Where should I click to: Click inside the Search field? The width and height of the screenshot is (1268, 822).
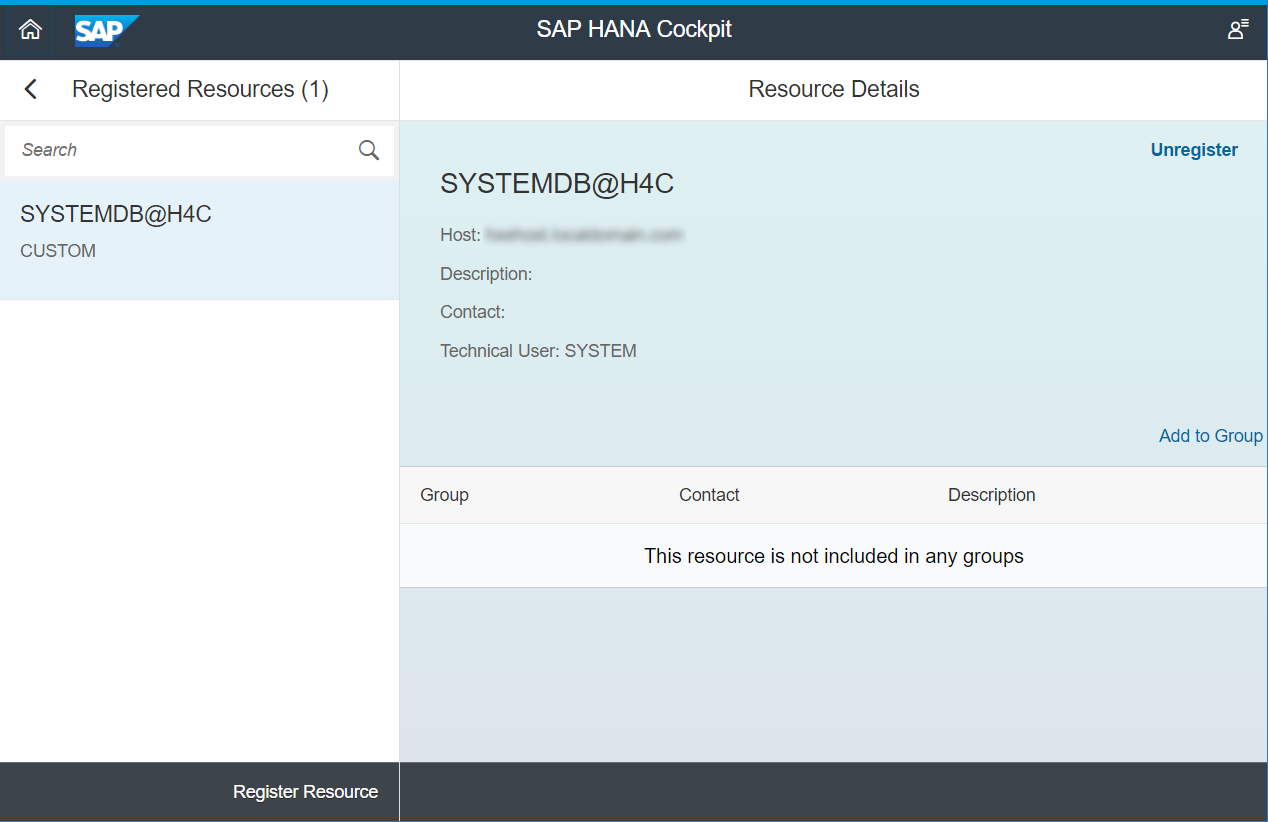point(170,149)
